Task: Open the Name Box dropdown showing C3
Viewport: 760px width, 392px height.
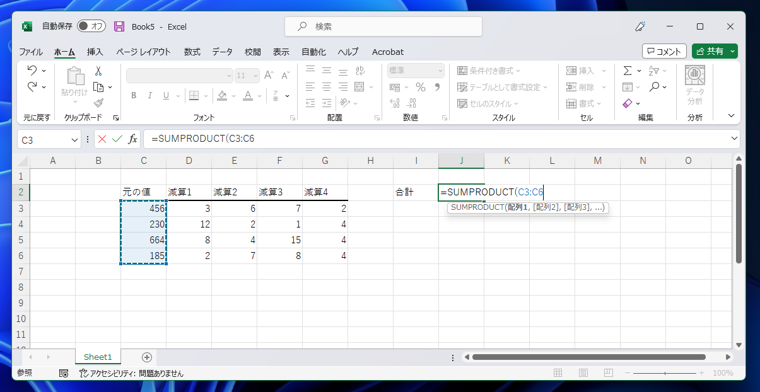Action: (75, 140)
